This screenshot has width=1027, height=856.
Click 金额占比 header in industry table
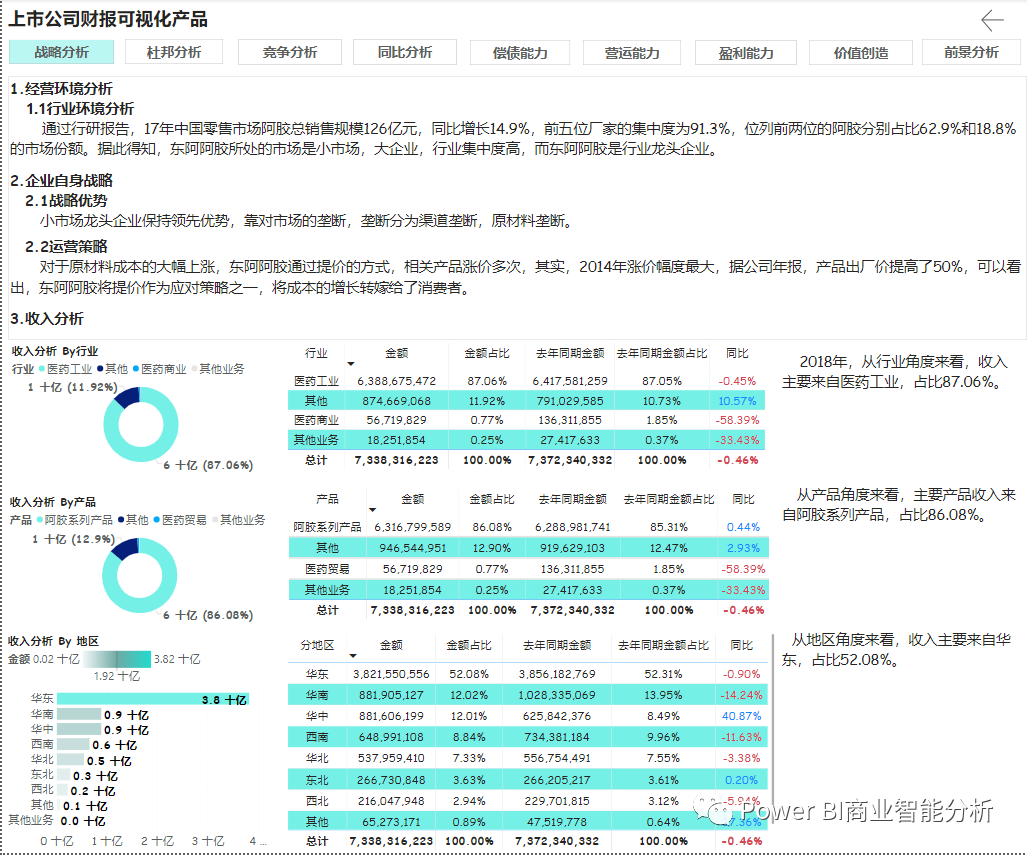(x=487, y=353)
